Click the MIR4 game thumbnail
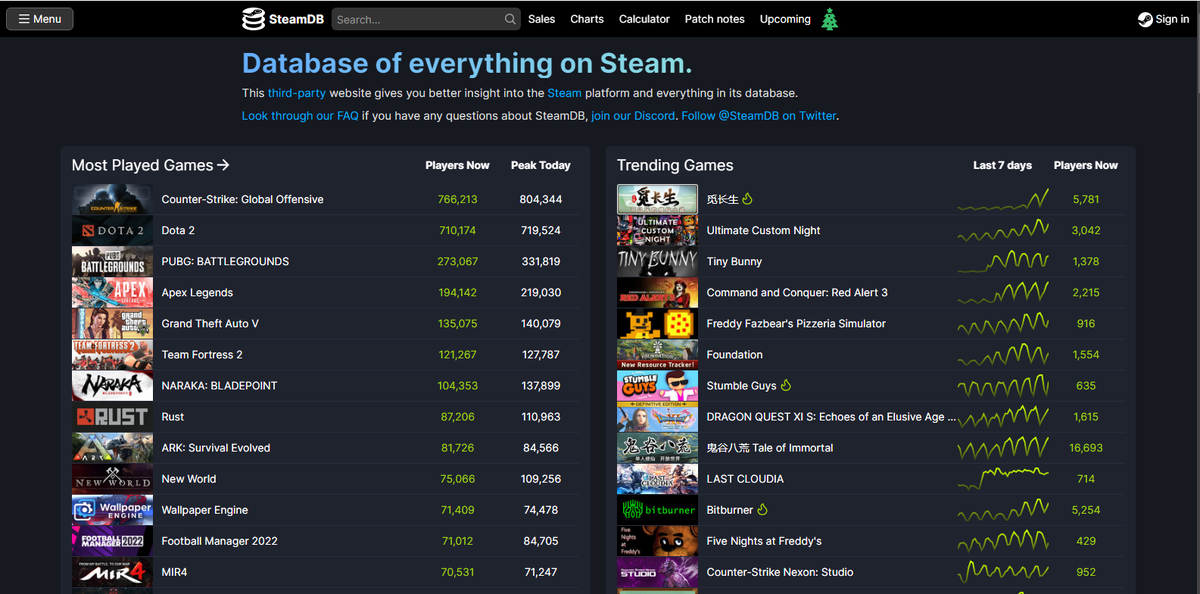1200x594 pixels. pyautogui.click(x=112, y=572)
